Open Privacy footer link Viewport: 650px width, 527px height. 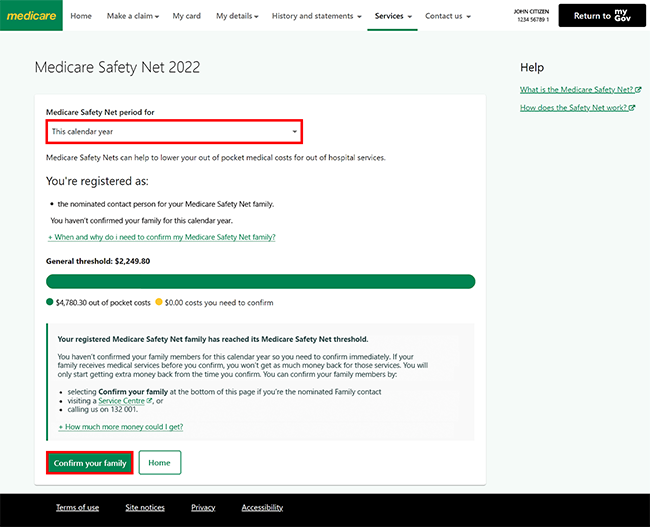pyautogui.click(x=203, y=508)
